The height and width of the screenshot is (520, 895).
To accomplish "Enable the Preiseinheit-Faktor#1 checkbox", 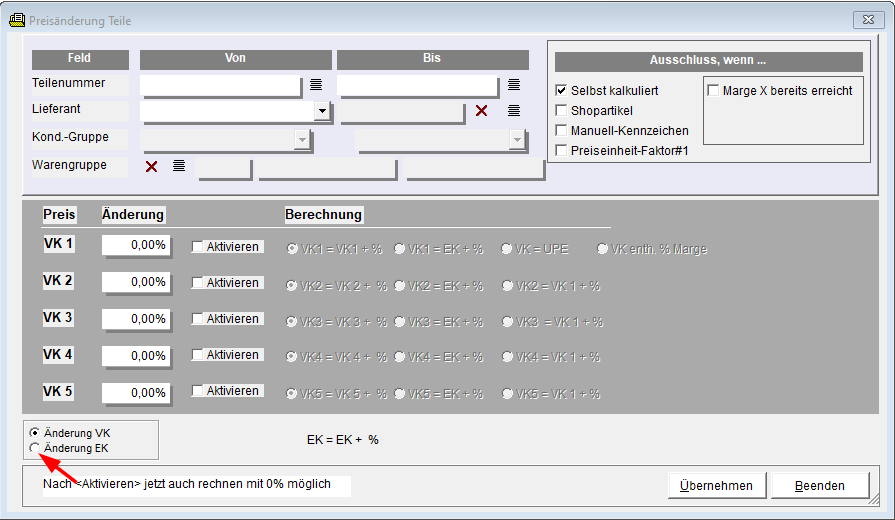I will pos(561,150).
